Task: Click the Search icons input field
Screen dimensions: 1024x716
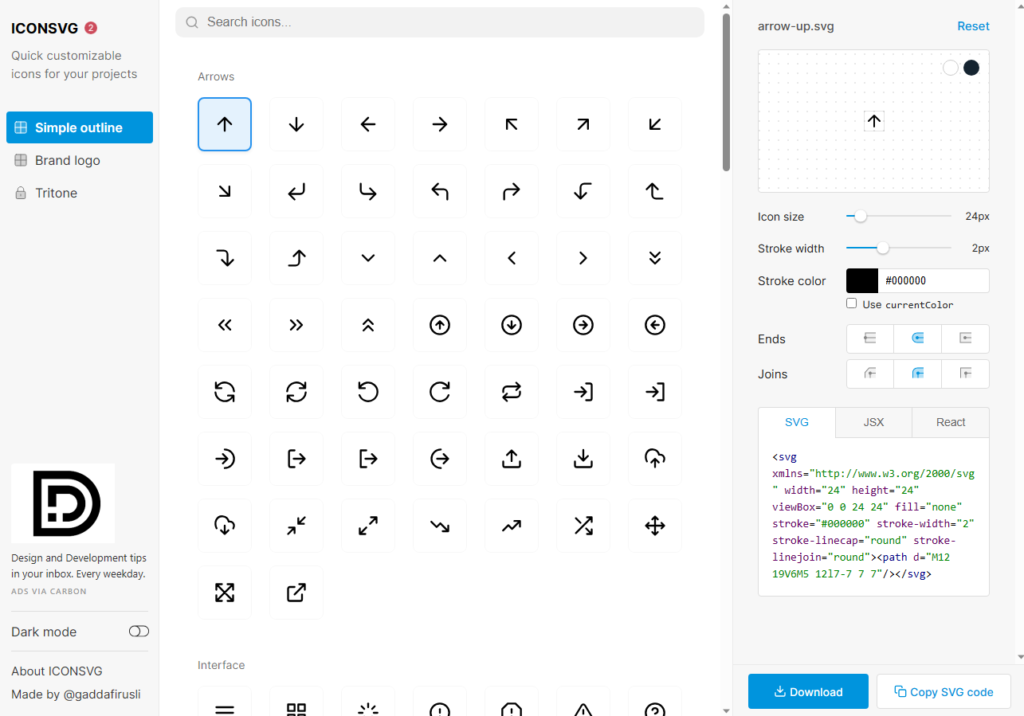Action: [440, 22]
